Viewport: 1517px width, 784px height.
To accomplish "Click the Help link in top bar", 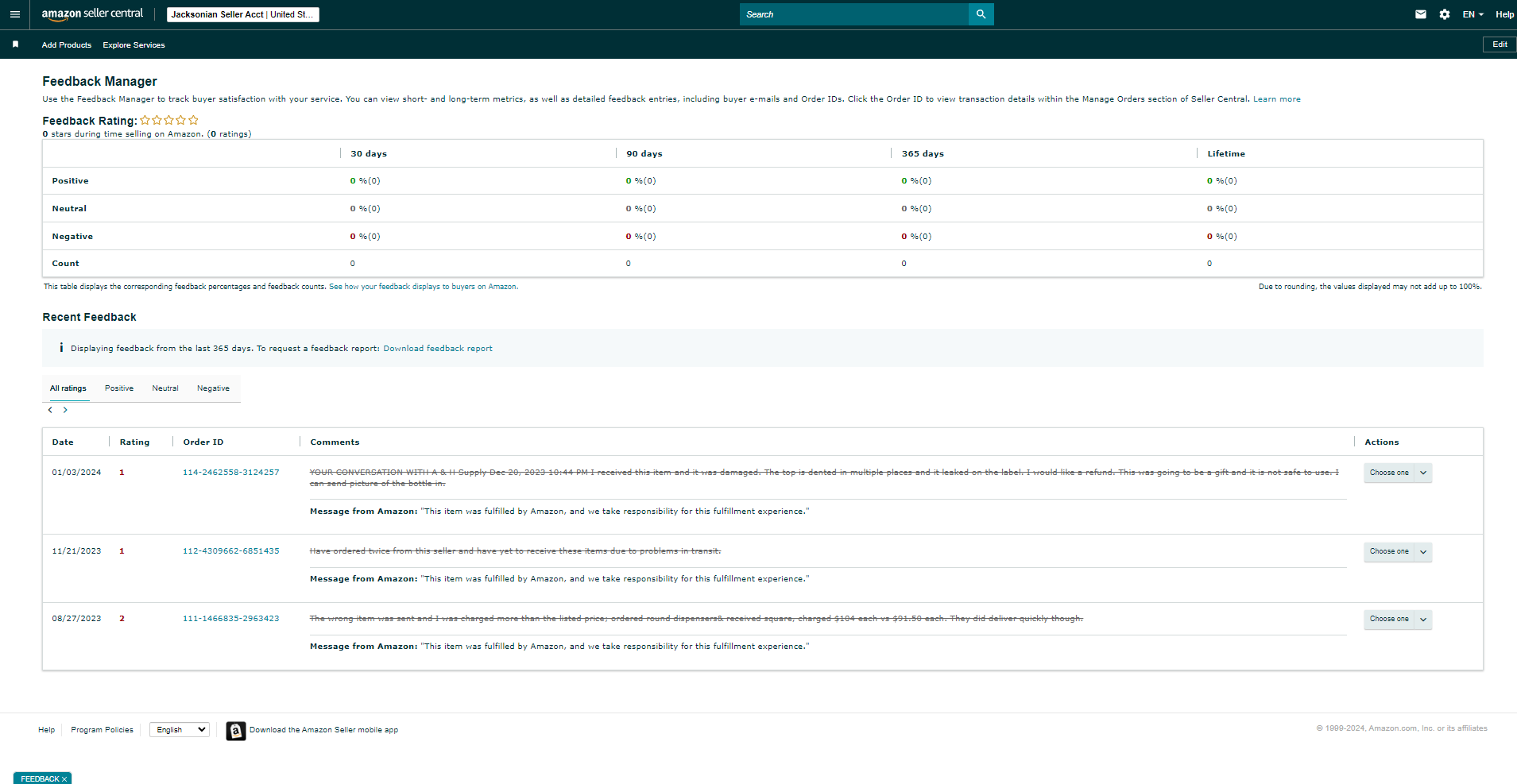I will tap(1504, 14).
